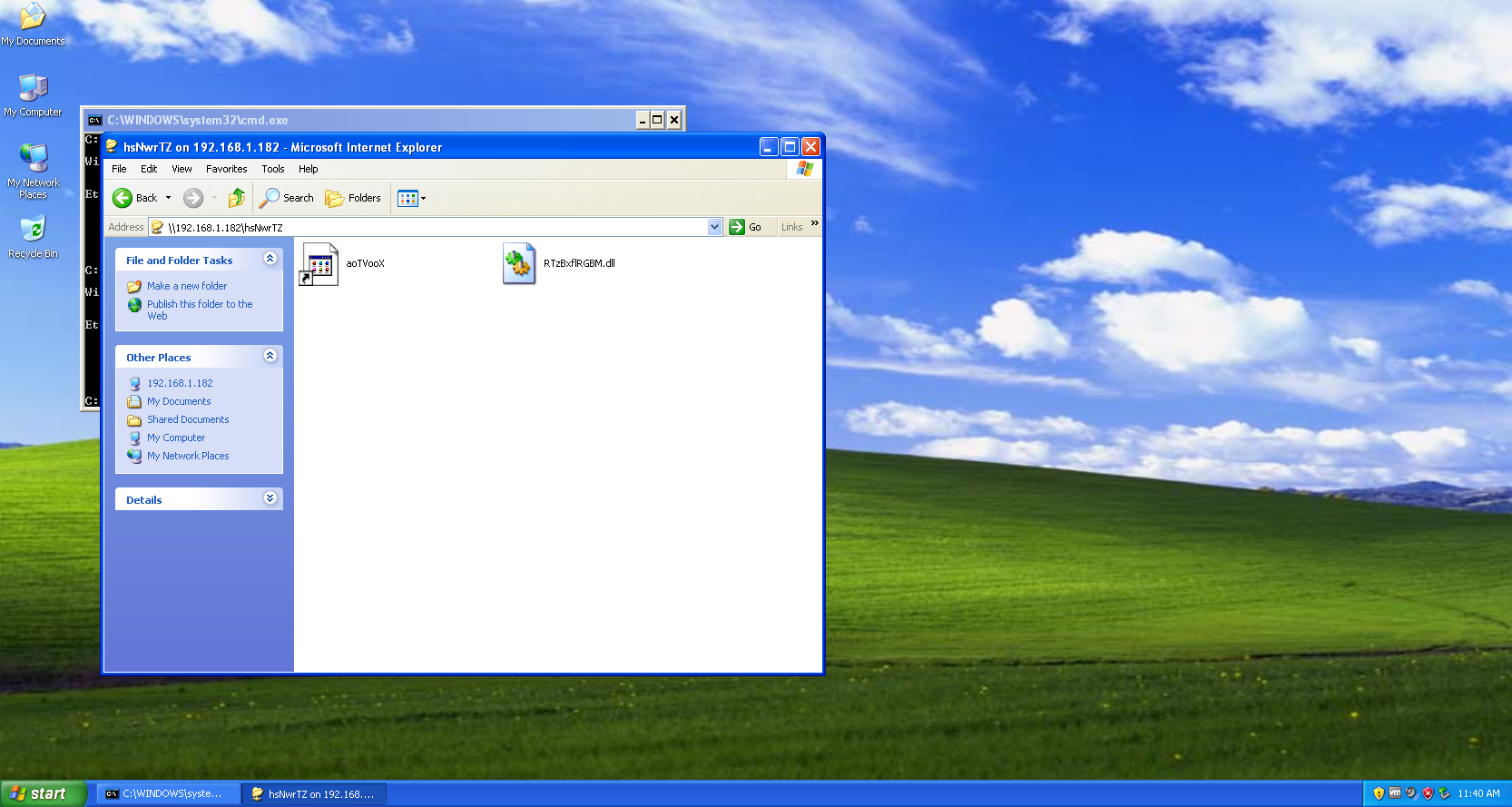Viewport: 1512px width, 807px height.
Task: Open the Back history dropdown arrow
Action: coord(168,198)
